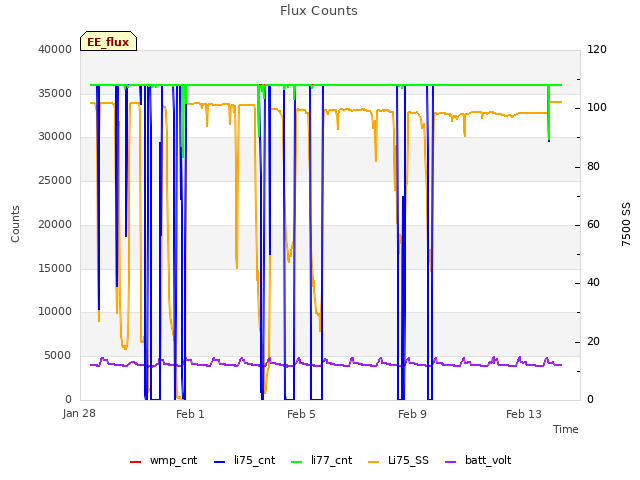
Task: Click the 40 right axis value
Action: 593,282
